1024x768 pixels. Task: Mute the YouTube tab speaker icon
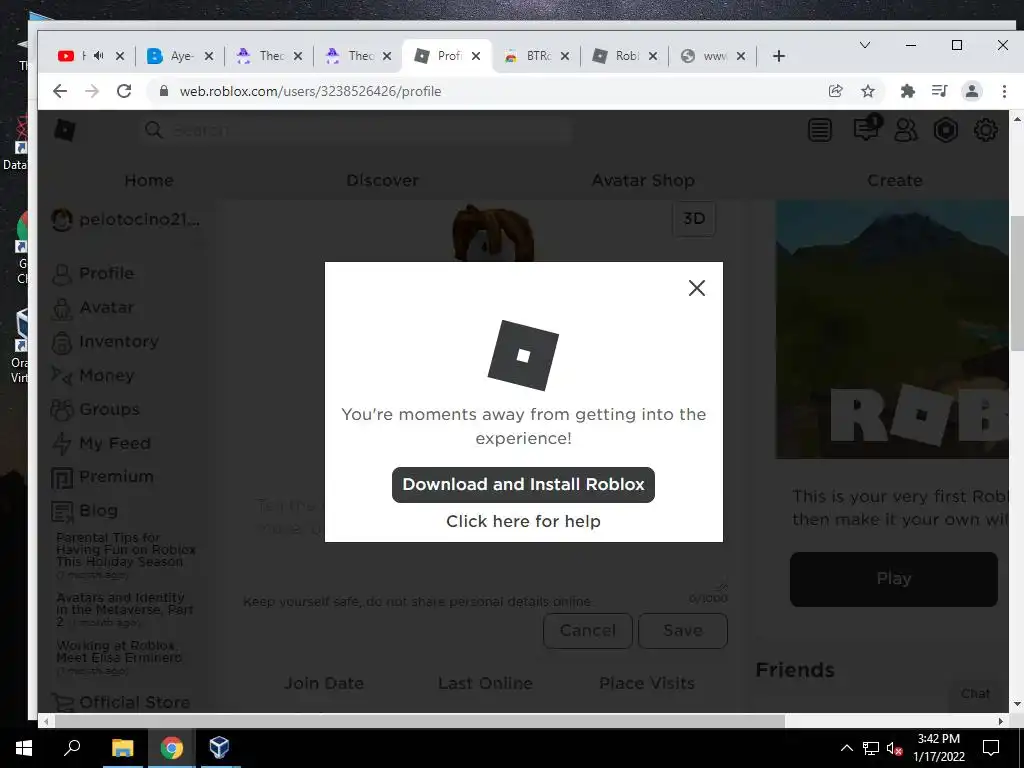99,56
